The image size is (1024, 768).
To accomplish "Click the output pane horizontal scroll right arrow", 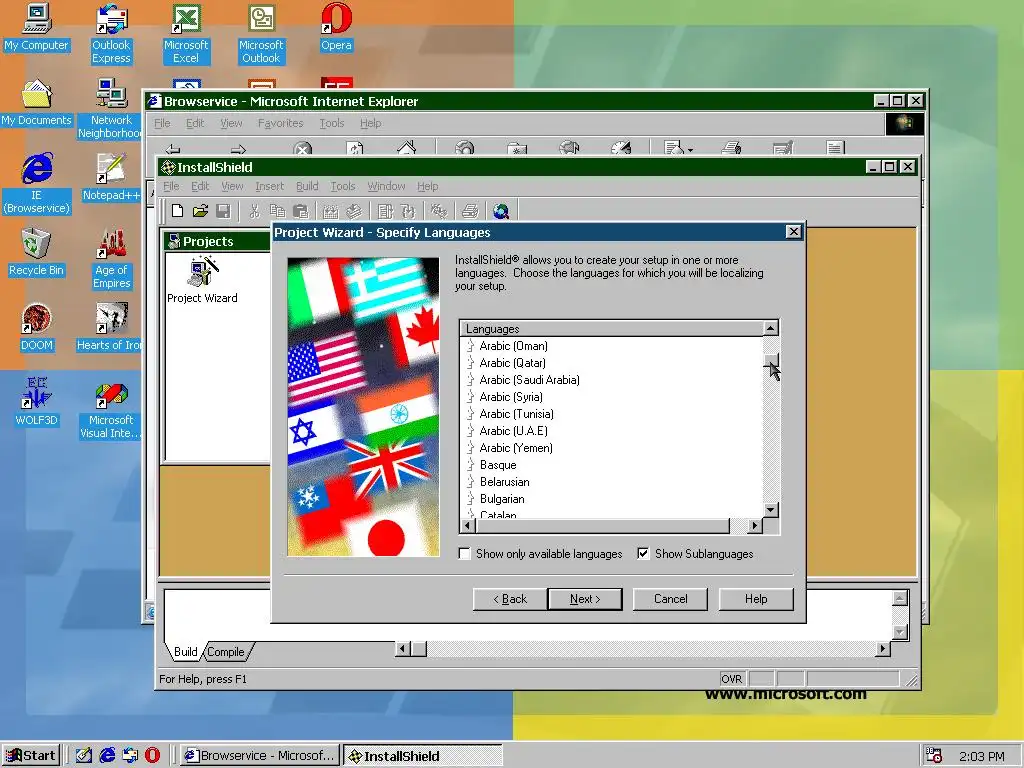I will pos(883,649).
